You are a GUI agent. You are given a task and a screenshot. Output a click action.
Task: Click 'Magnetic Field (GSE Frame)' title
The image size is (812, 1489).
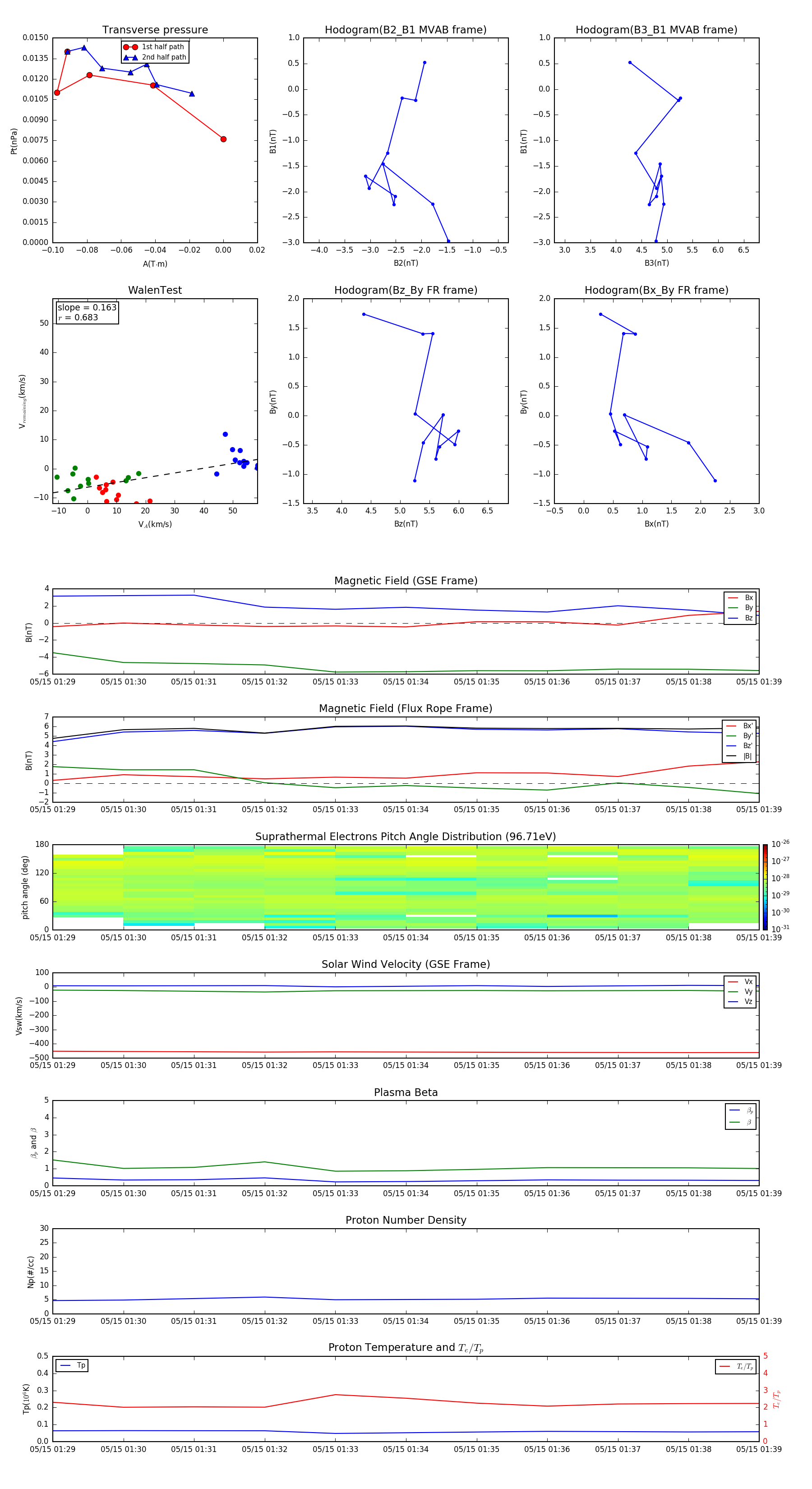[x=406, y=581]
